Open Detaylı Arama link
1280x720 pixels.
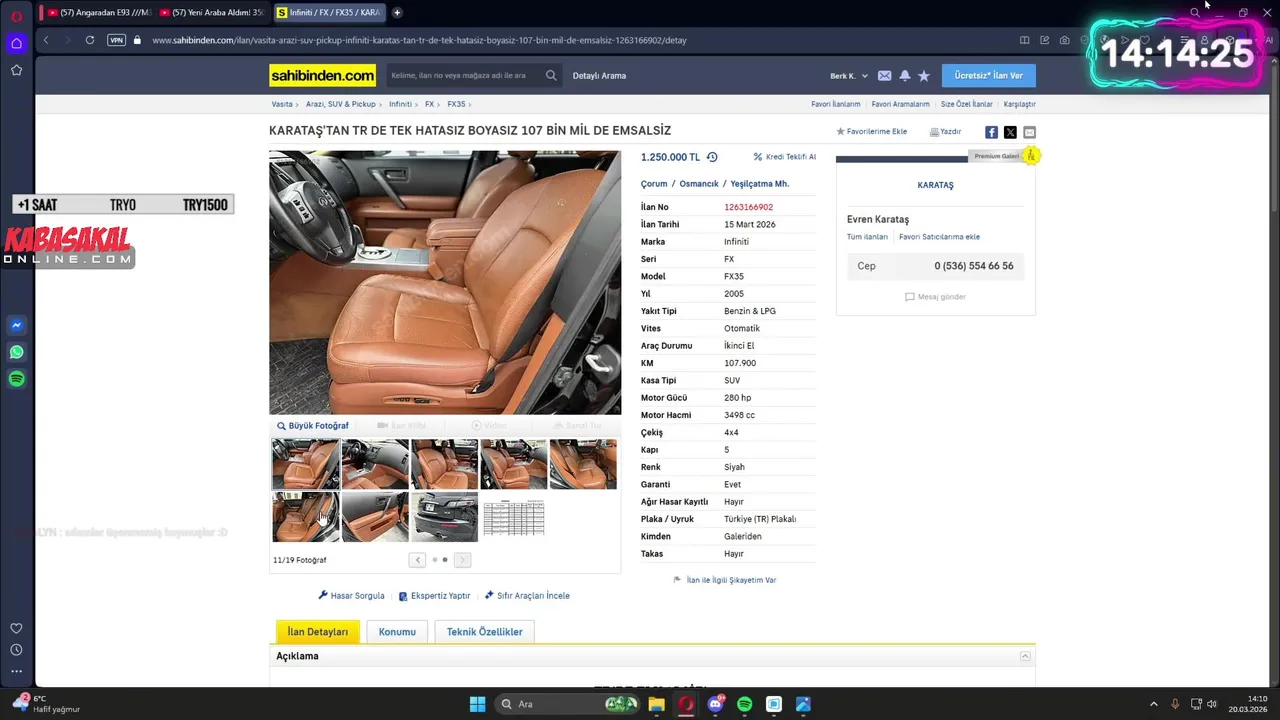[599, 76]
